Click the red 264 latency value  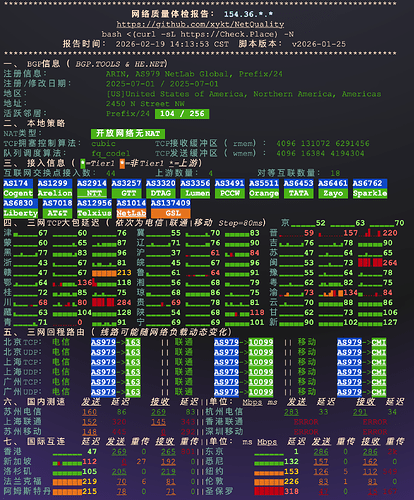coord(390,263)
